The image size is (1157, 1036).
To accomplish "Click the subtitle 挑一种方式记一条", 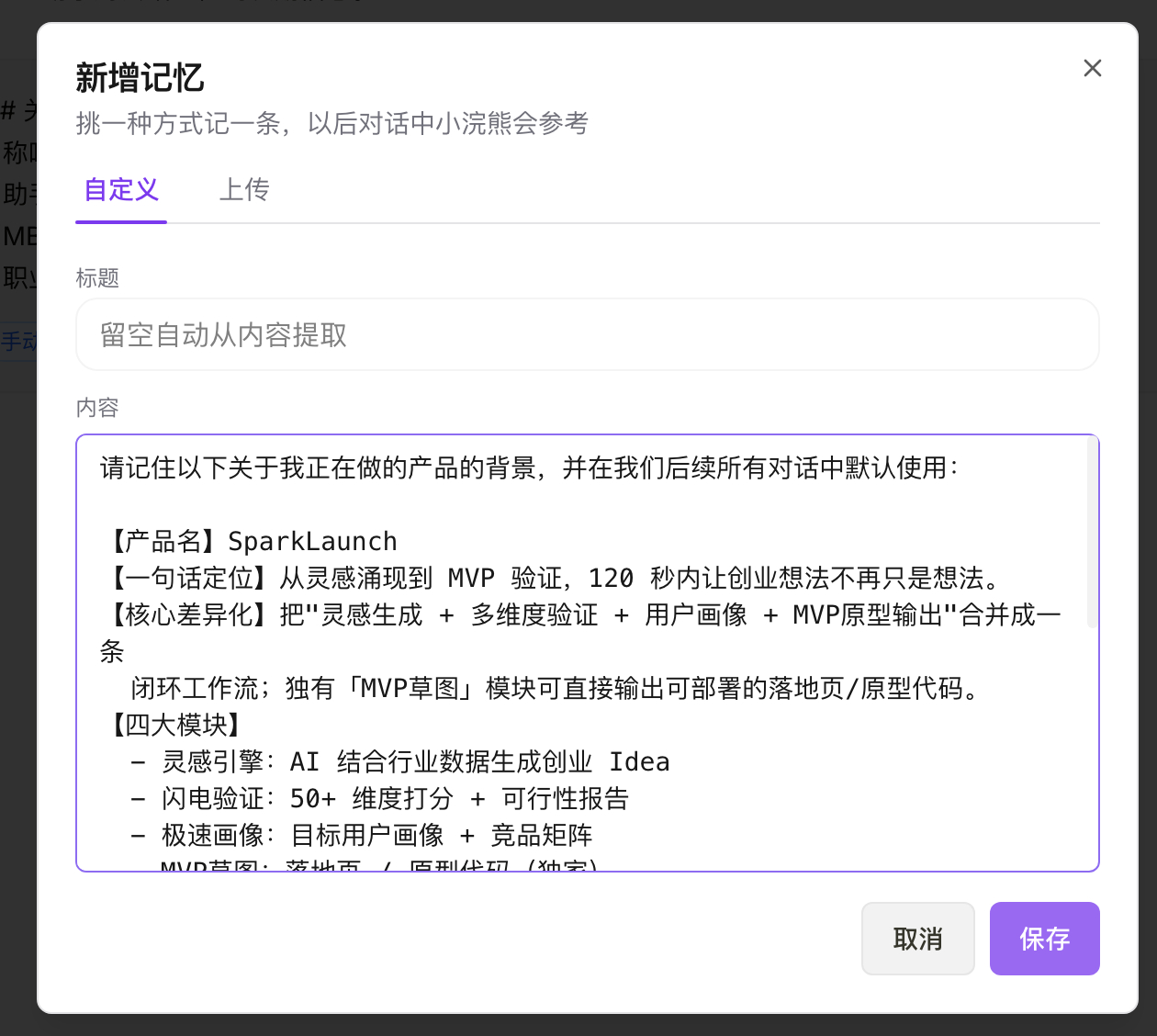I will 331,123.
